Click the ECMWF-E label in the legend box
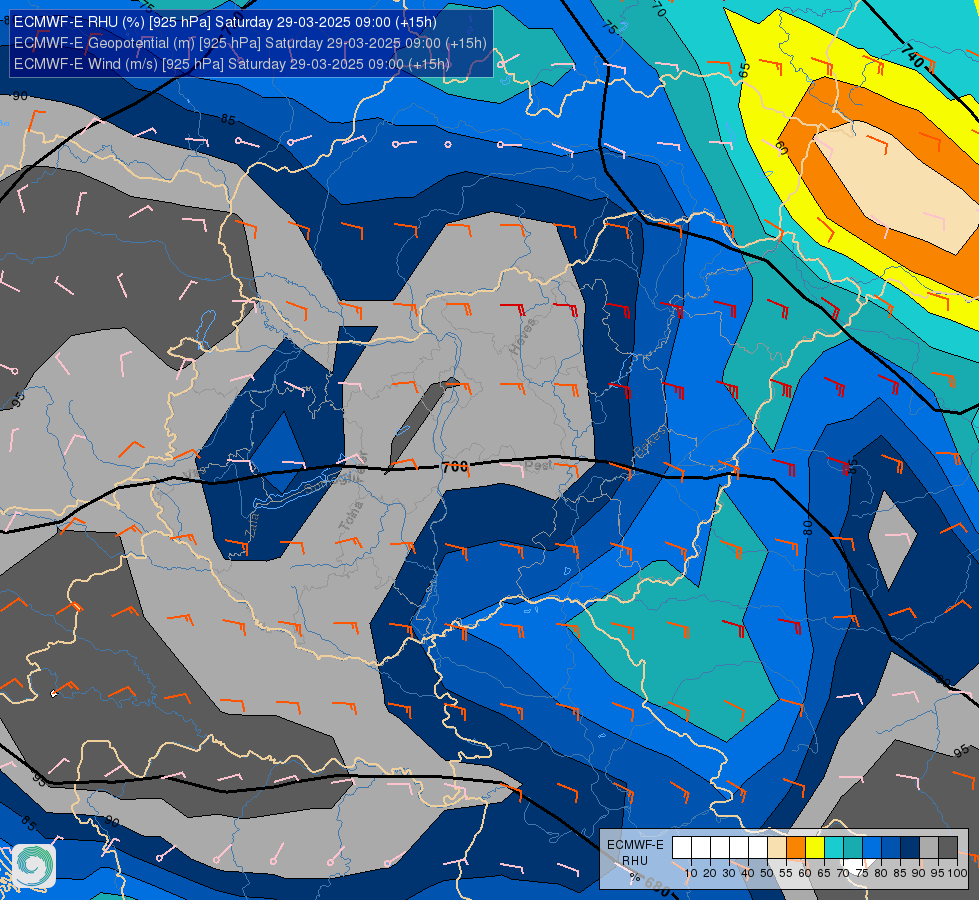979x900 pixels. 635,844
